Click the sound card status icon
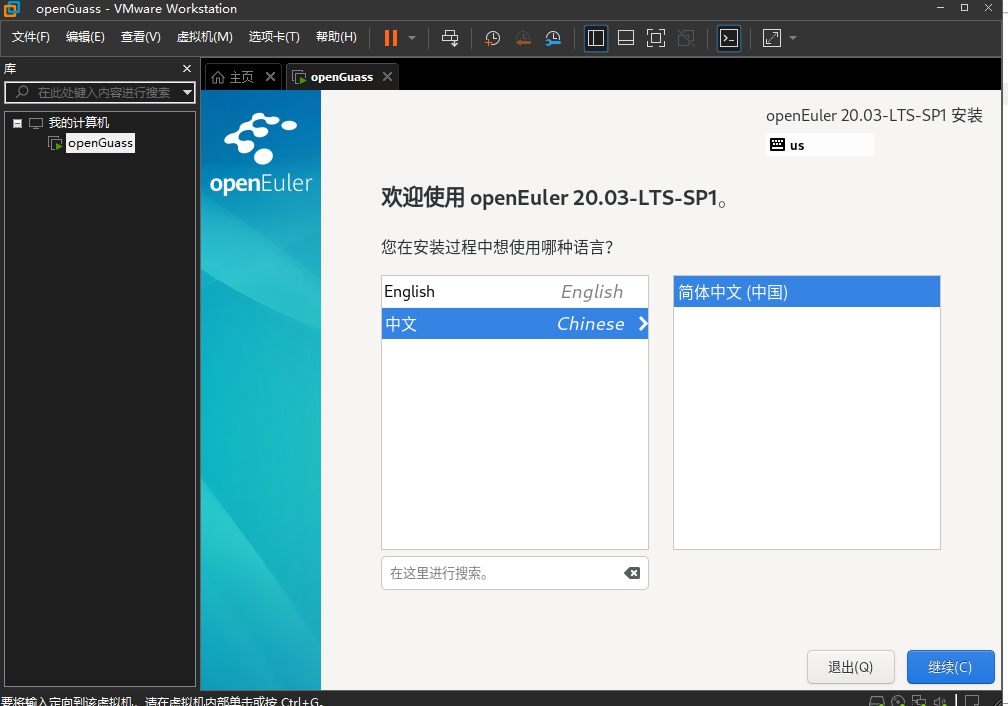Image resolution: width=1008 pixels, height=706 pixels. (940, 701)
